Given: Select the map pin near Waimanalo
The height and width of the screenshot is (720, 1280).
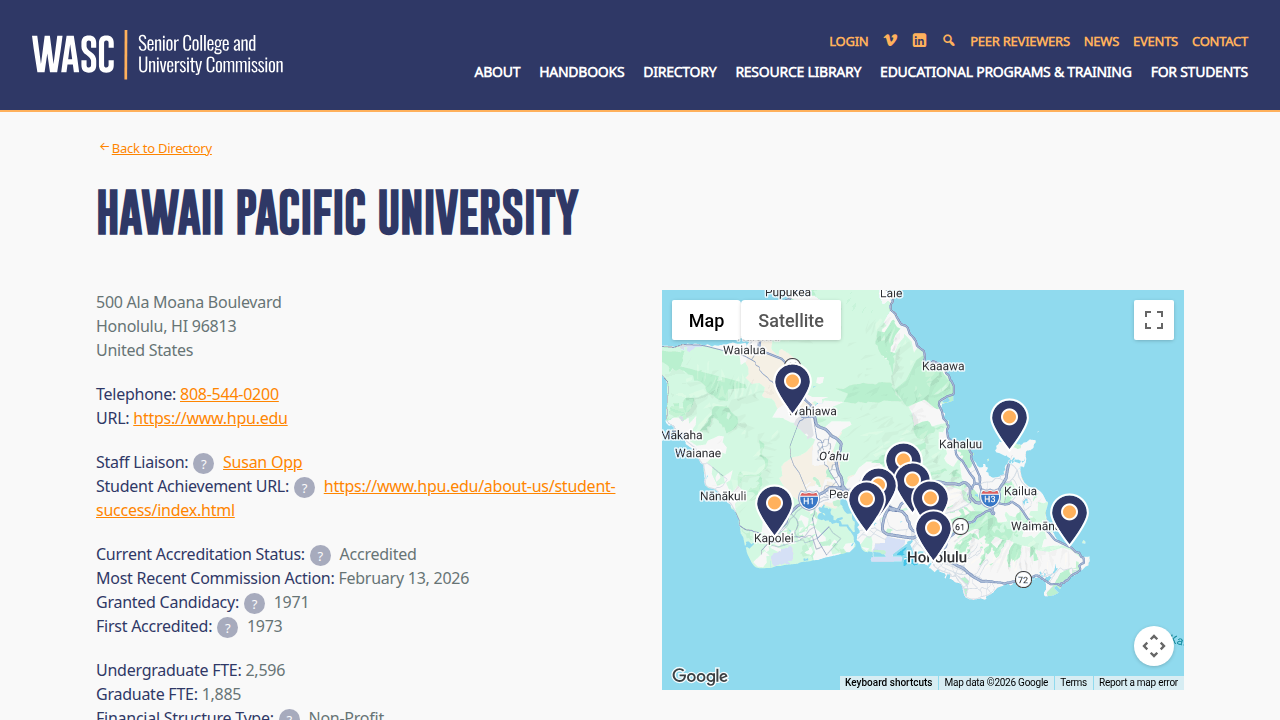Looking at the screenshot, I should 1069,518.
